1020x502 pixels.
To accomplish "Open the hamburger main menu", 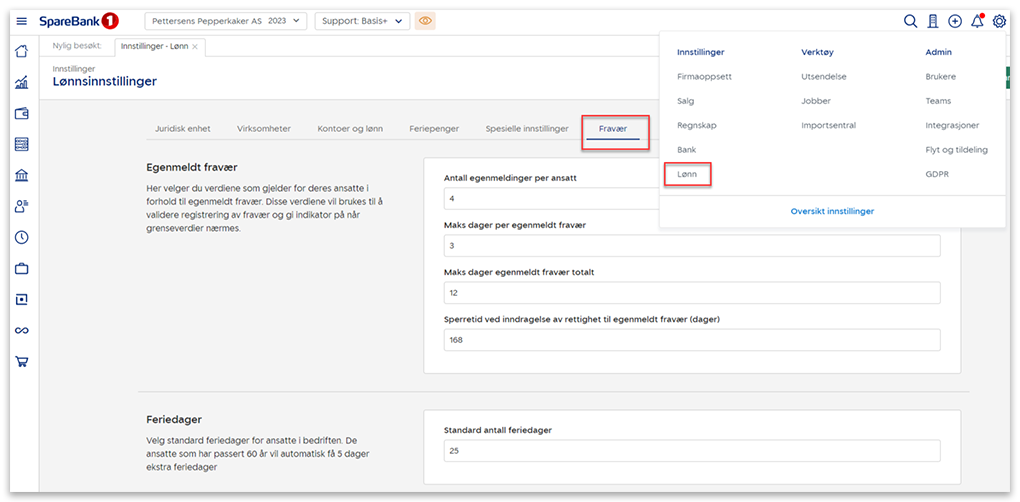I will pyautogui.click(x=21, y=21).
